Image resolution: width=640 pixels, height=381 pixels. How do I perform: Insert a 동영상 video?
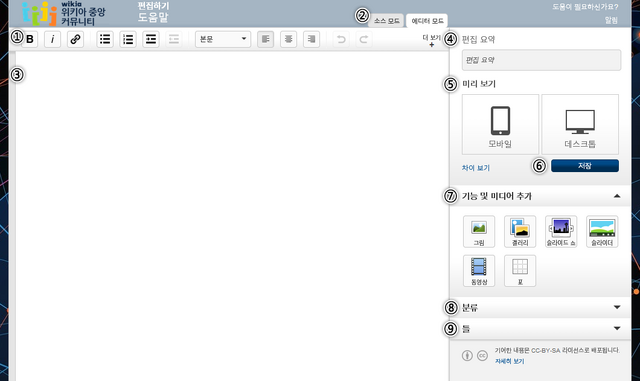pyautogui.click(x=479, y=271)
